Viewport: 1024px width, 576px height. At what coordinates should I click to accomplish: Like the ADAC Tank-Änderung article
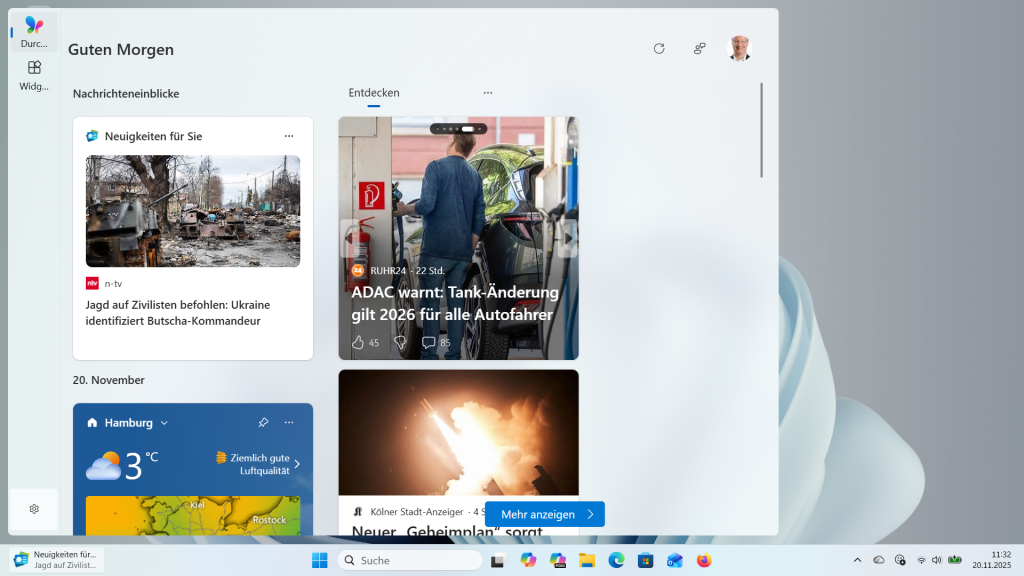360,342
